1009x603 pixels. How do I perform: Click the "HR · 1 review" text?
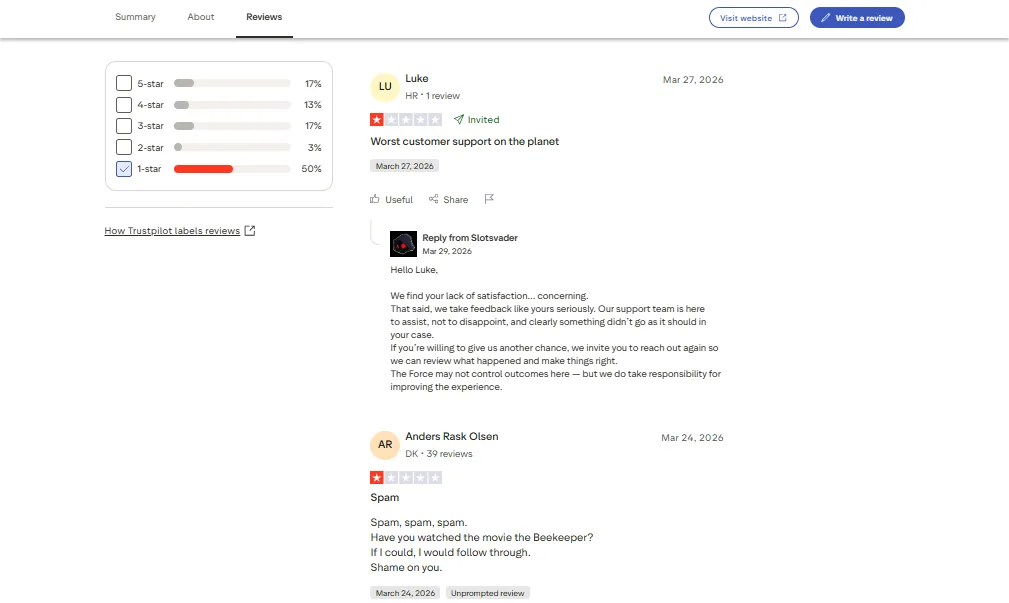coord(432,96)
